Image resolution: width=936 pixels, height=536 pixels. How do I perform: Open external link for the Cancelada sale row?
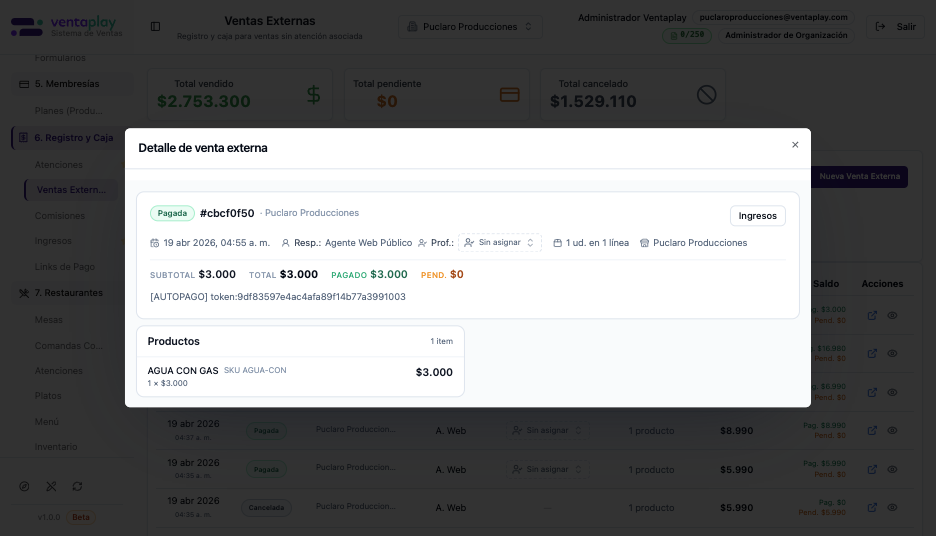pyautogui.click(x=872, y=507)
